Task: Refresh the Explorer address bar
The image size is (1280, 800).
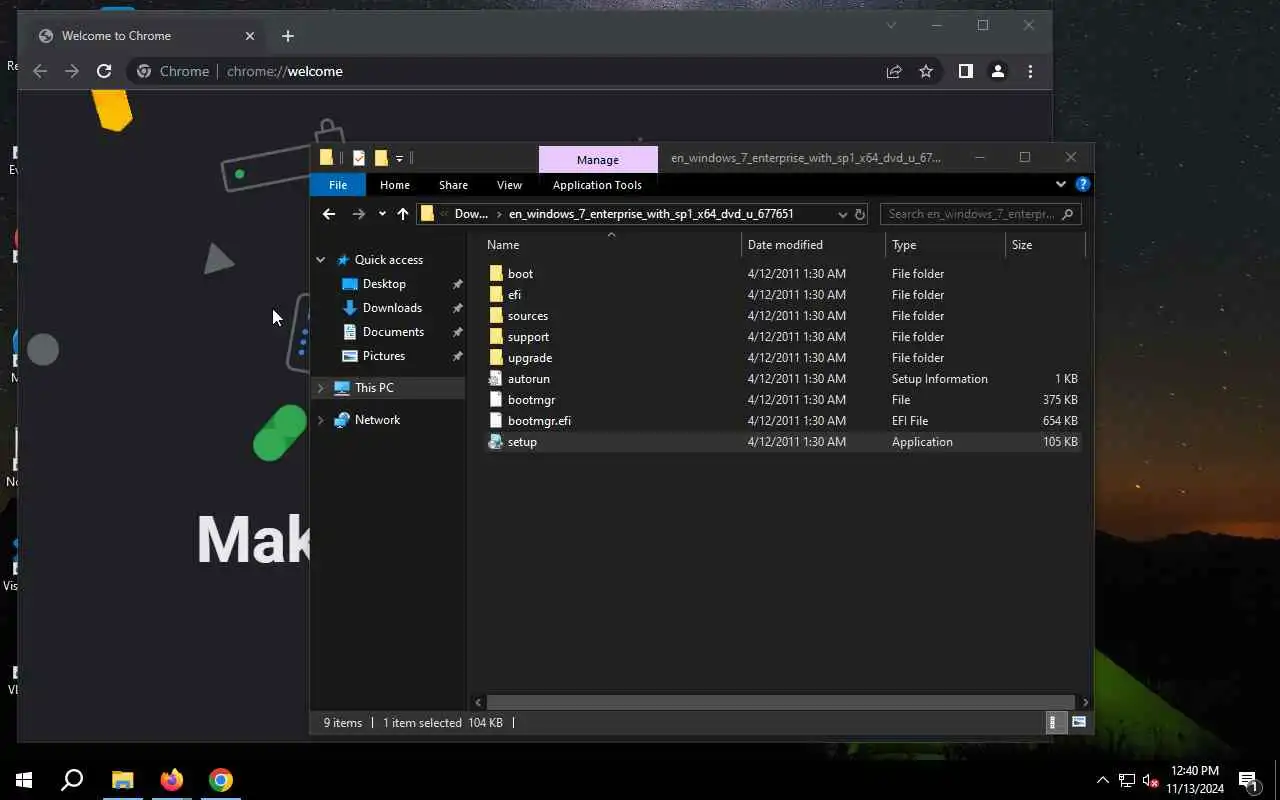Action: click(x=859, y=214)
